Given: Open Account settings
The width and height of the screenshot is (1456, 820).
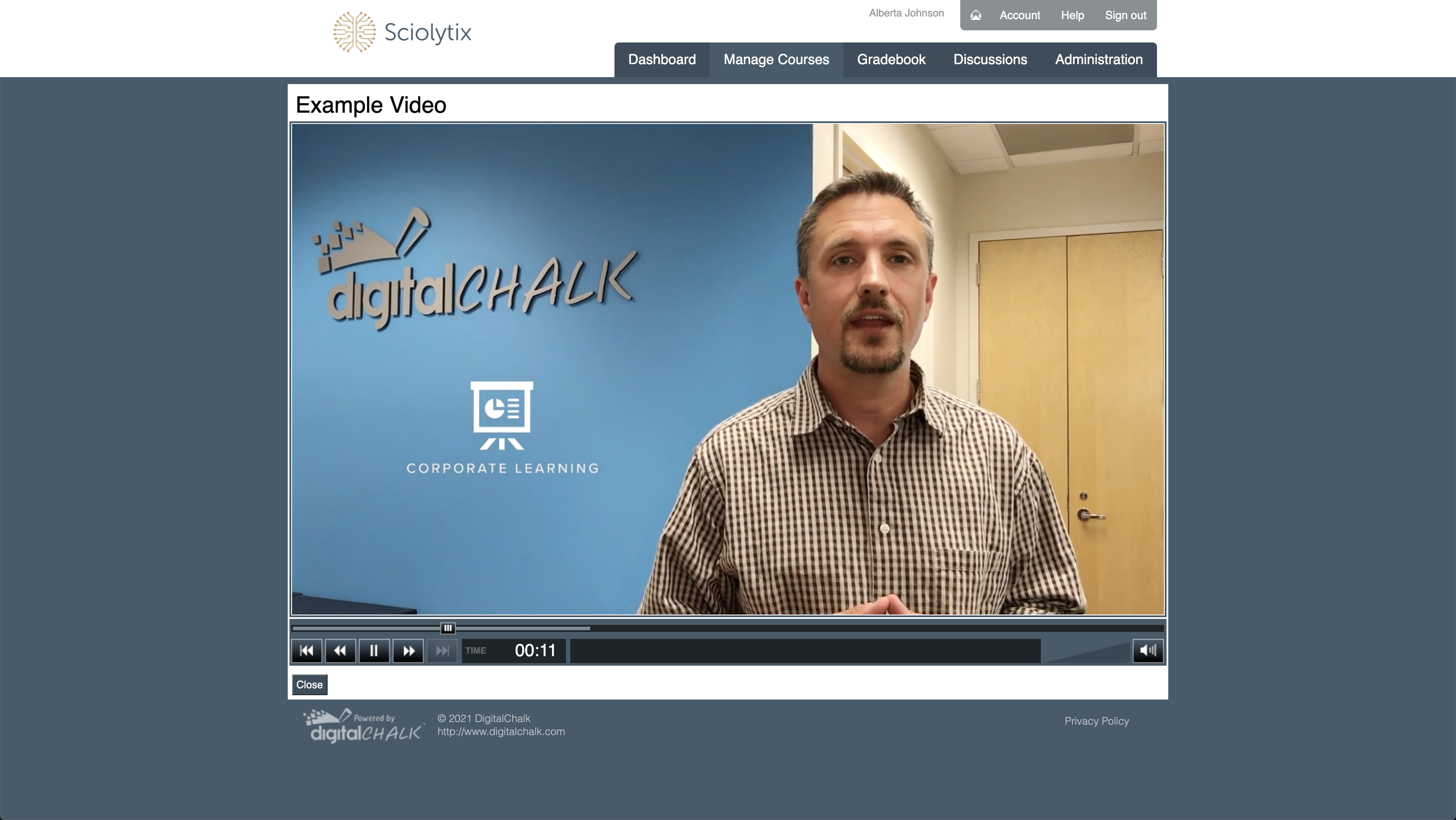Looking at the screenshot, I should tap(1019, 15).
